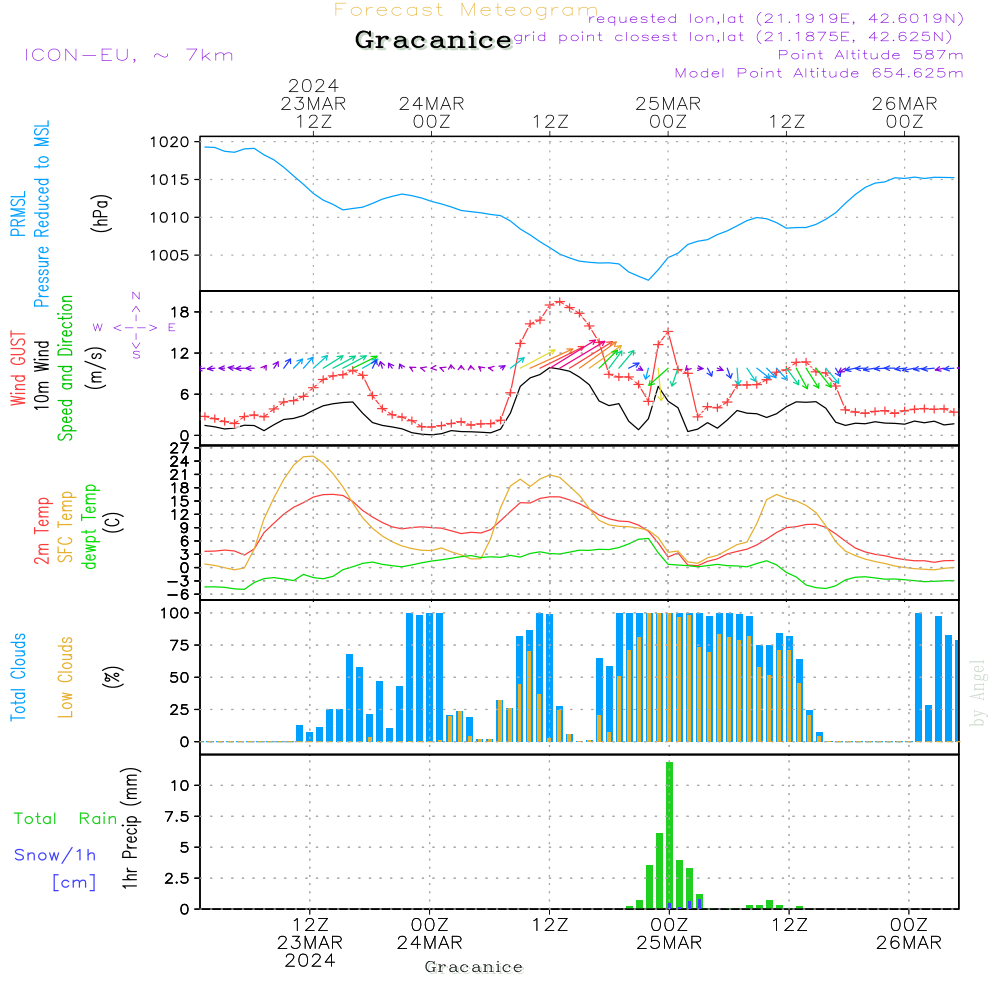
Task: Click the 'Wind GUST' red label
Action: pyautogui.click(x=18, y=368)
